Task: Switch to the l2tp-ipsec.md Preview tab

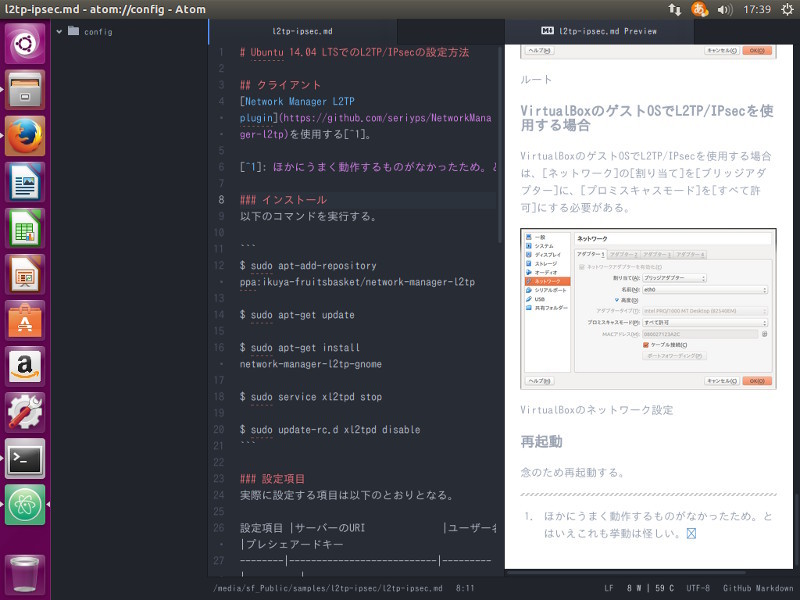Action: [x=599, y=31]
